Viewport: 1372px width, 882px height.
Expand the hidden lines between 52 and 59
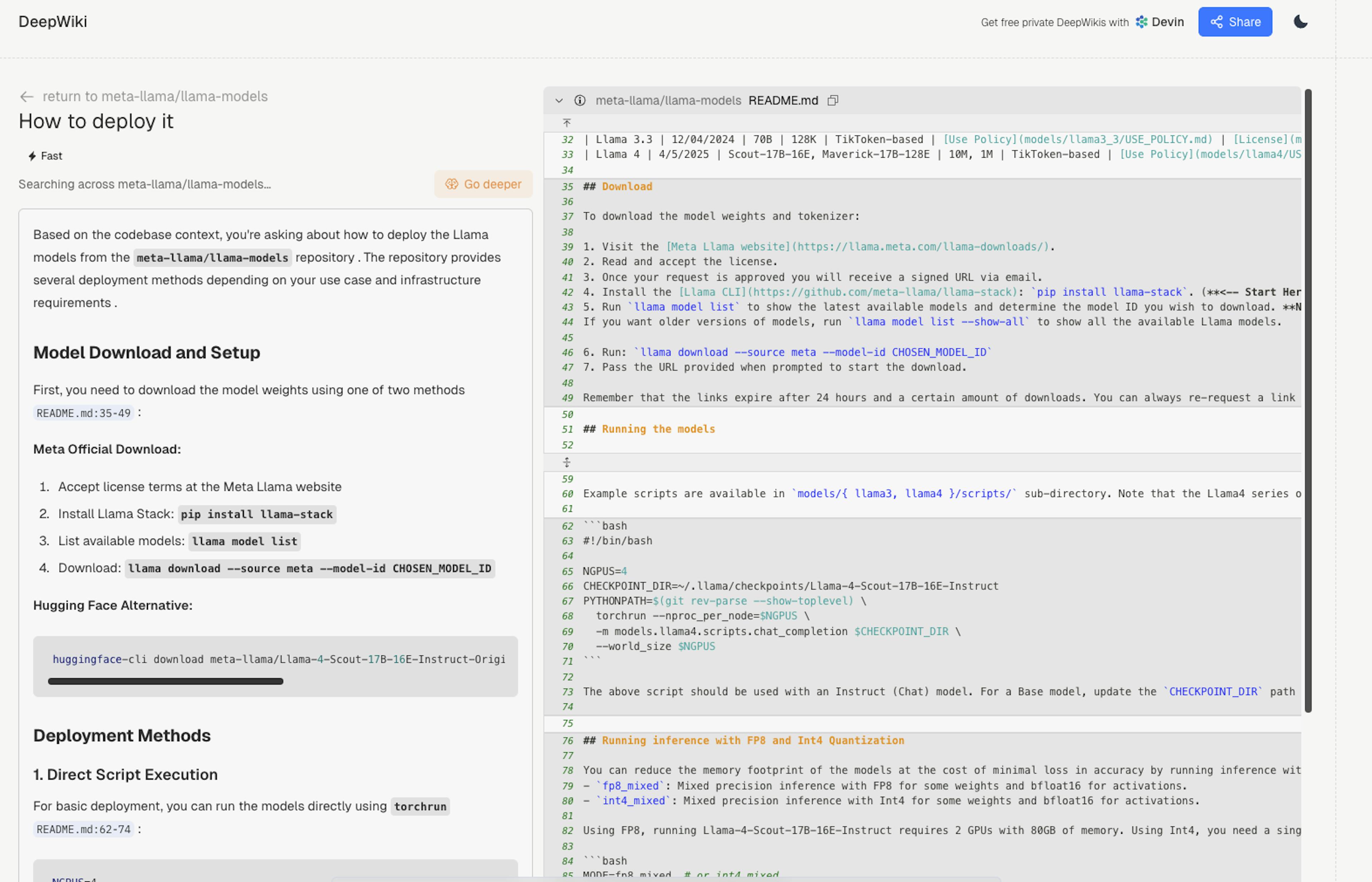point(566,462)
